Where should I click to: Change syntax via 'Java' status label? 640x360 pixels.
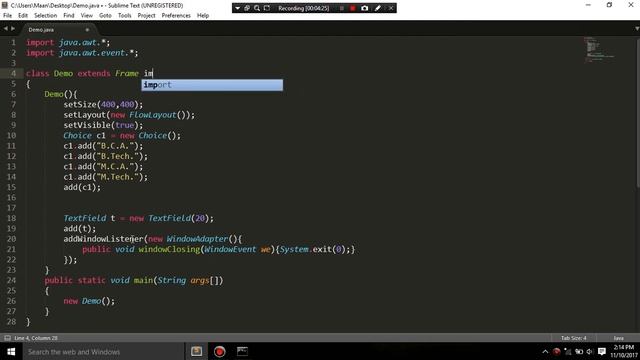pos(618,338)
